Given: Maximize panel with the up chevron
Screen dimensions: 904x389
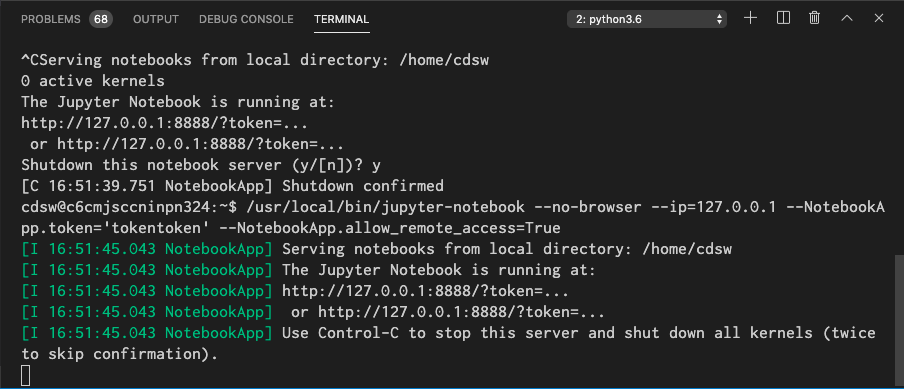Looking at the screenshot, I should 846,18.
